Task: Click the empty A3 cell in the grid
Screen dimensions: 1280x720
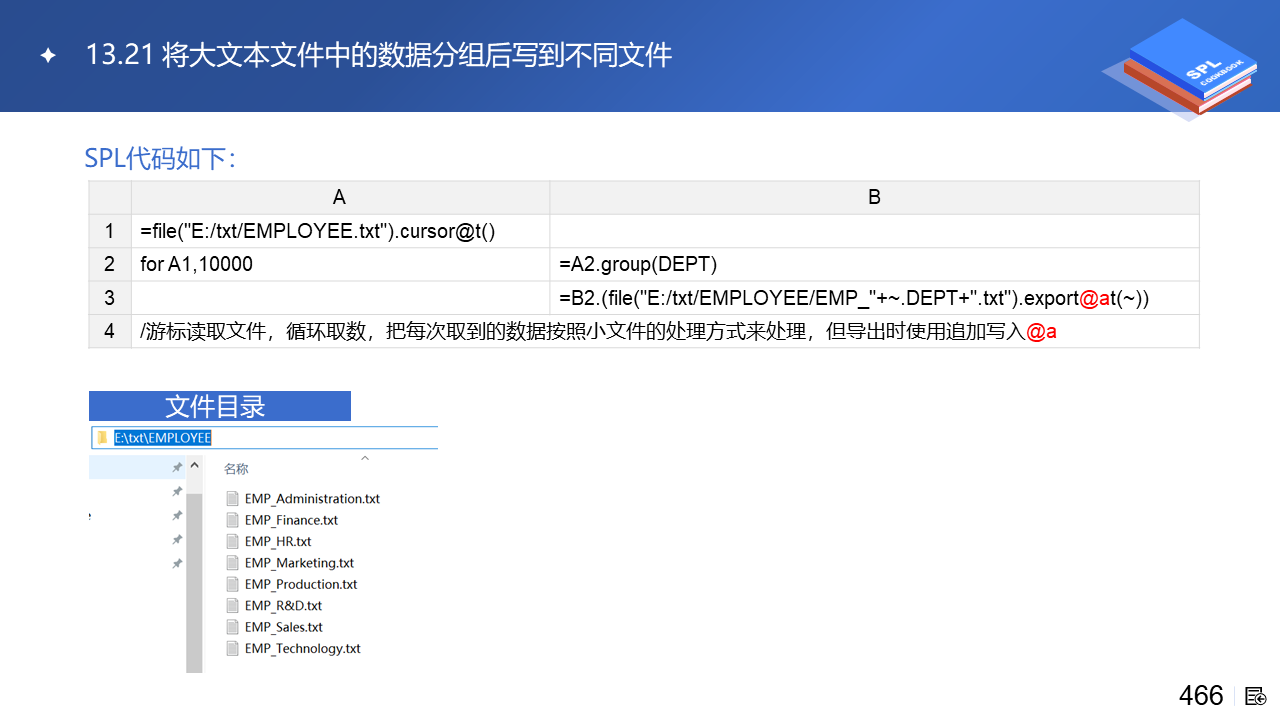Action: (340, 298)
